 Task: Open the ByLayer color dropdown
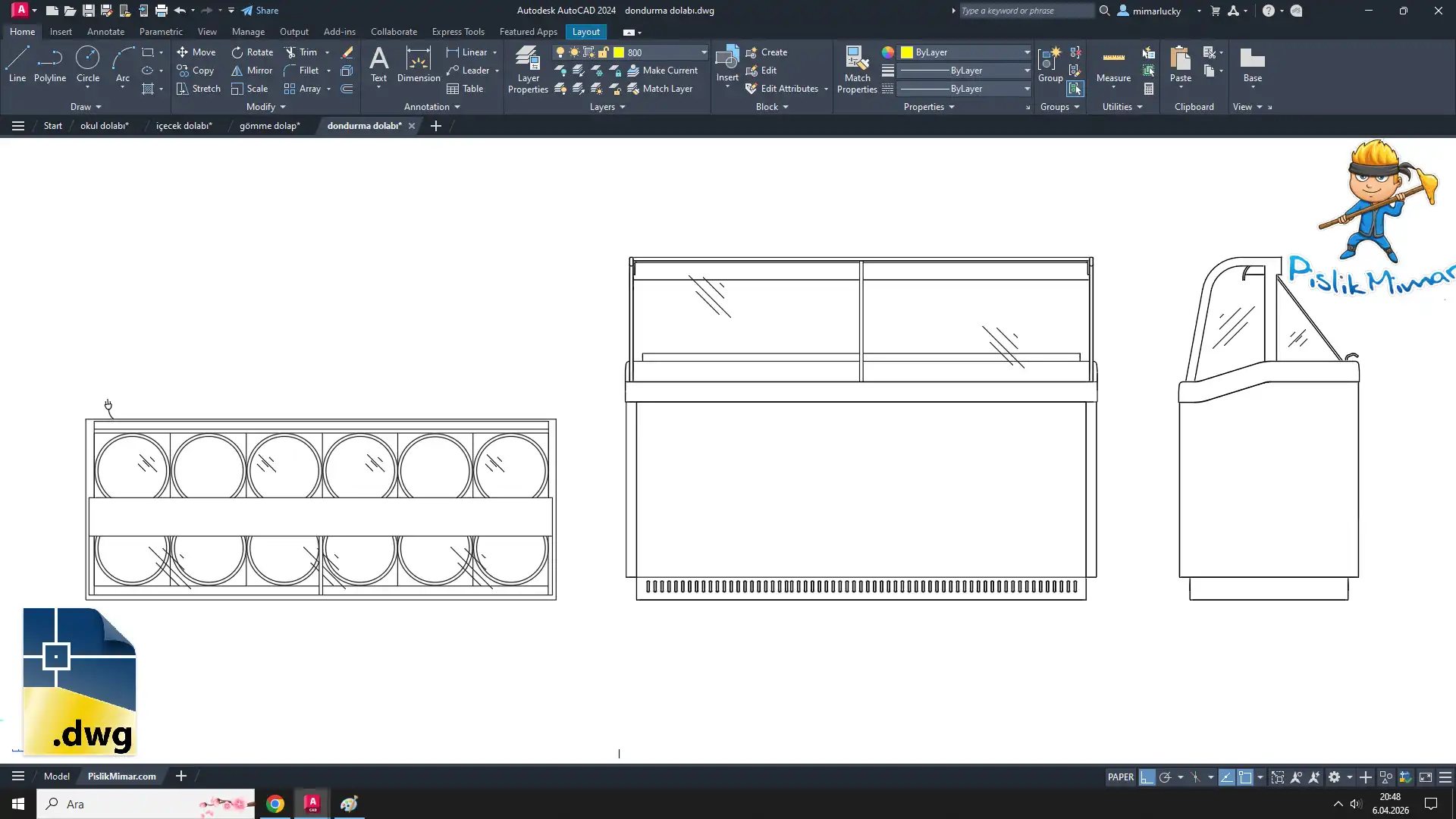point(1027,52)
